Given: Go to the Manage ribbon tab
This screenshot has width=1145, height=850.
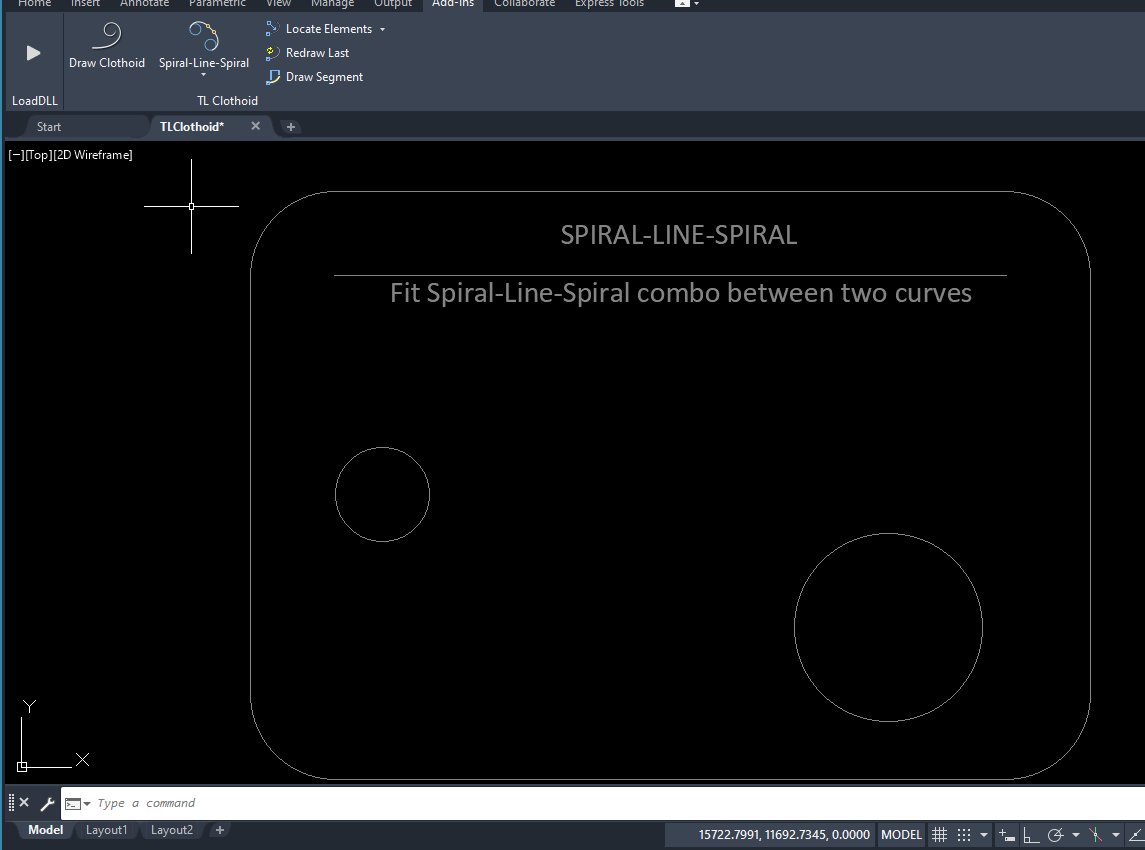Looking at the screenshot, I should pyautogui.click(x=332, y=4).
